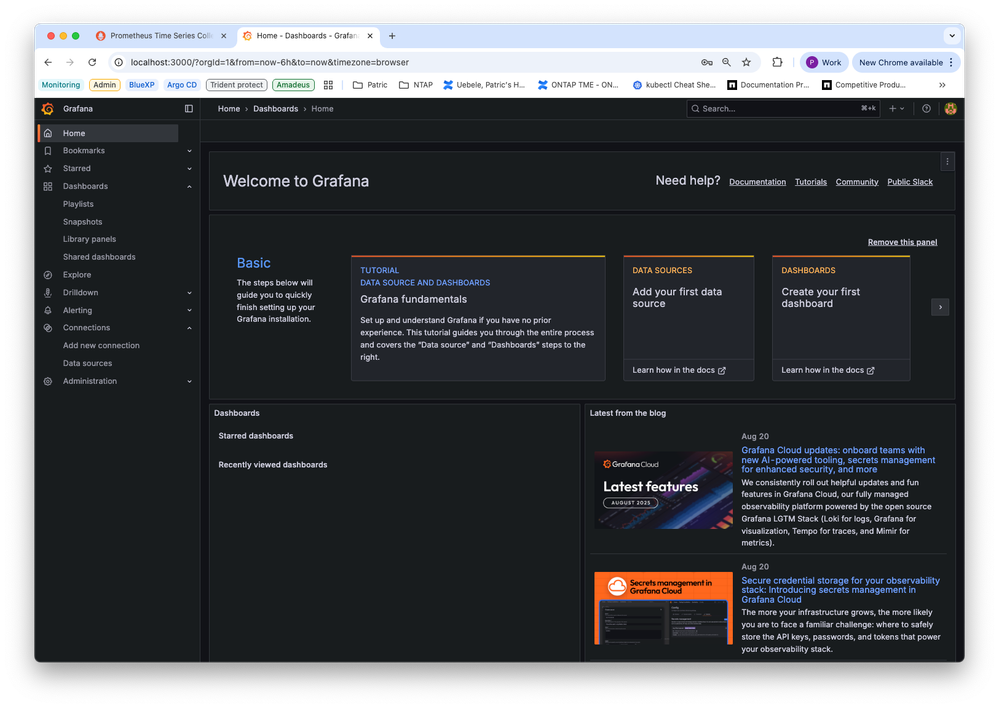This screenshot has width=999, height=708.
Task: Click the Remove this panel link
Action: coord(902,242)
